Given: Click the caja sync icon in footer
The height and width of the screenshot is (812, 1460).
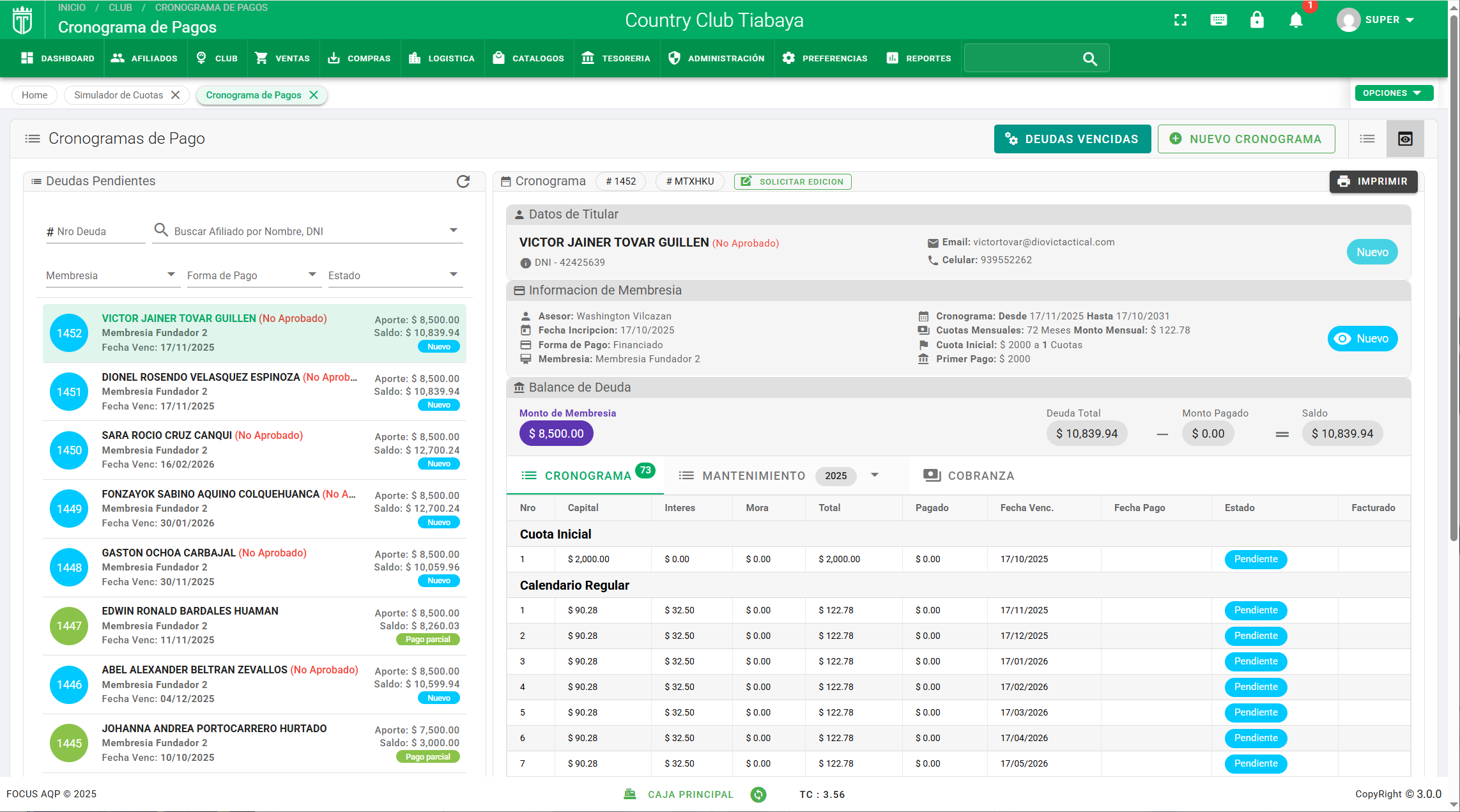Looking at the screenshot, I should 758,794.
